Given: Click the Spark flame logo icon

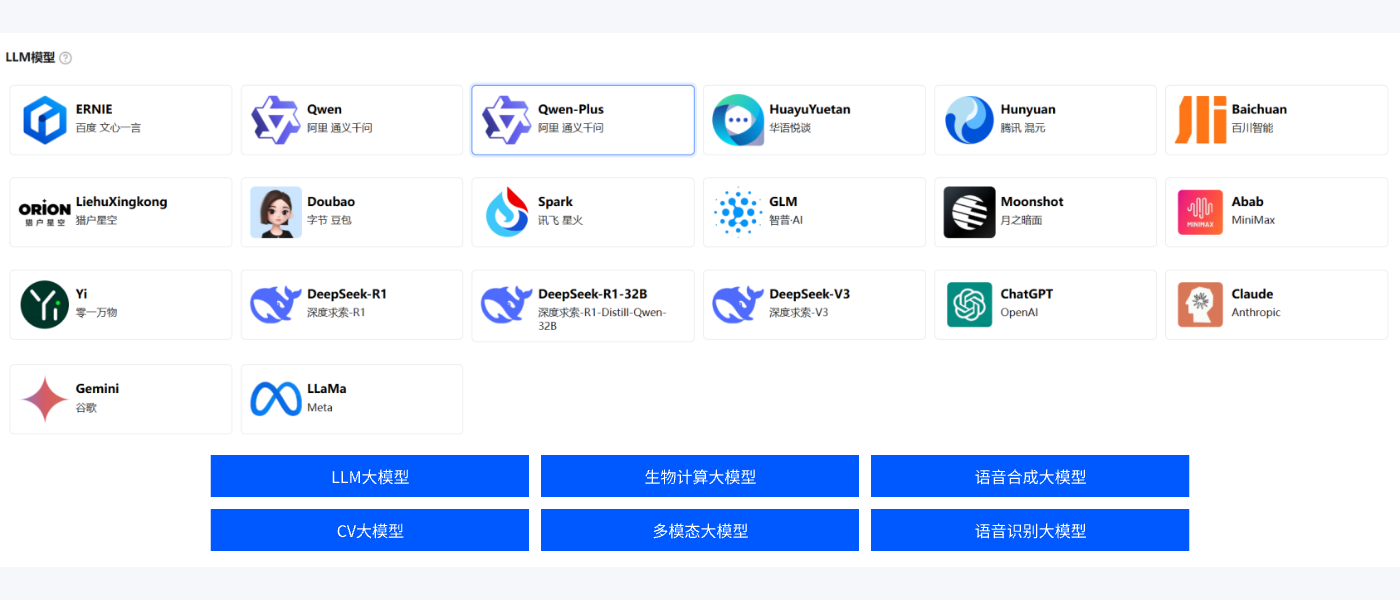Looking at the screenshot, I should click(507, 212).
